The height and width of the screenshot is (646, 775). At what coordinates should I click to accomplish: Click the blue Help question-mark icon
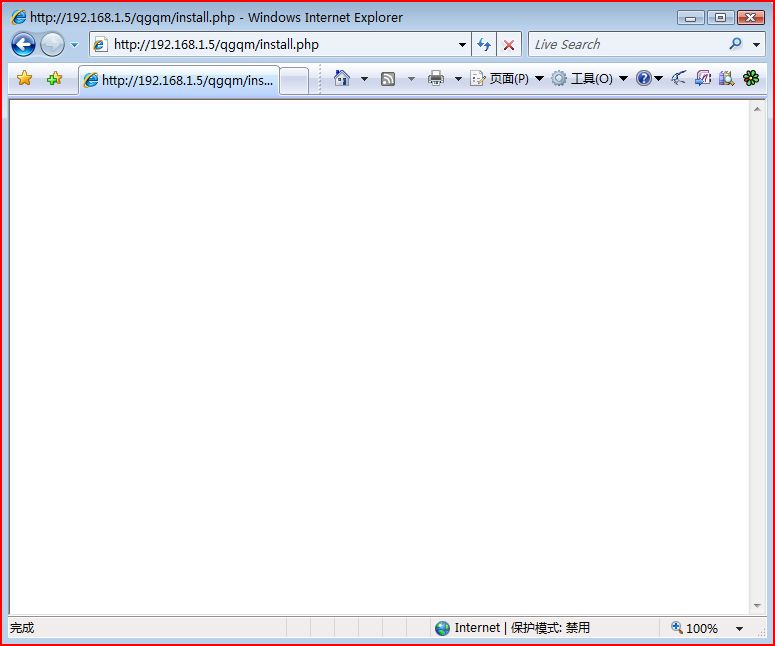click(644, 78)
